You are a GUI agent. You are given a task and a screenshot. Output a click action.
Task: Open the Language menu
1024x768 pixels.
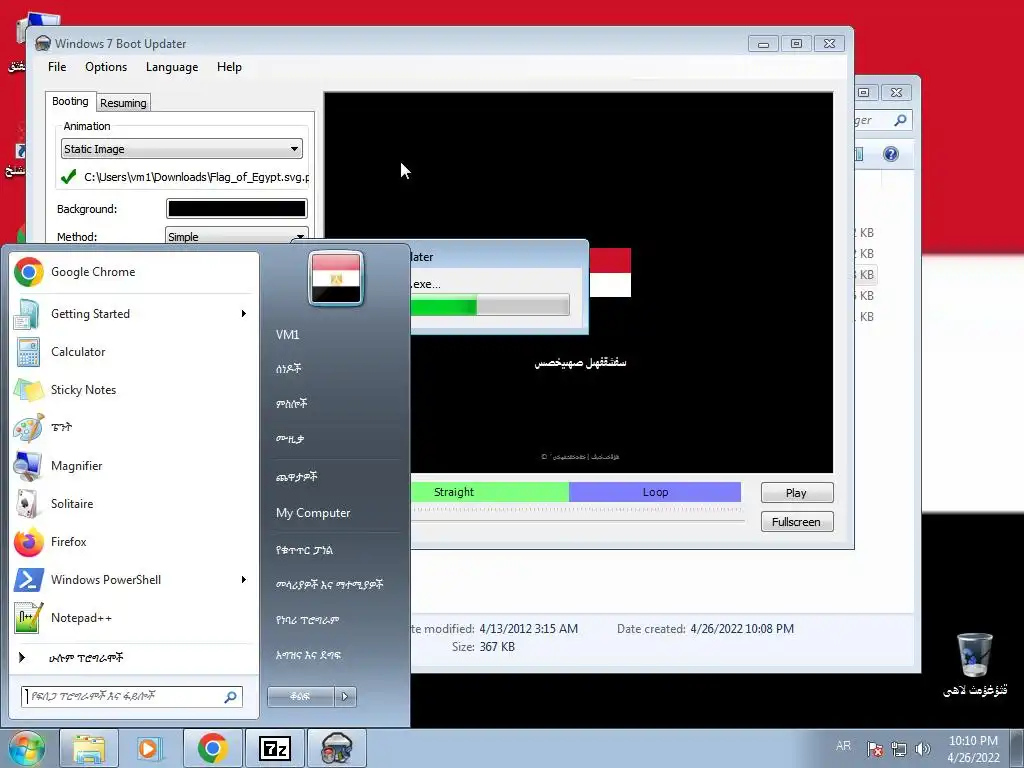pyautogui.click(x=172, y=67)
